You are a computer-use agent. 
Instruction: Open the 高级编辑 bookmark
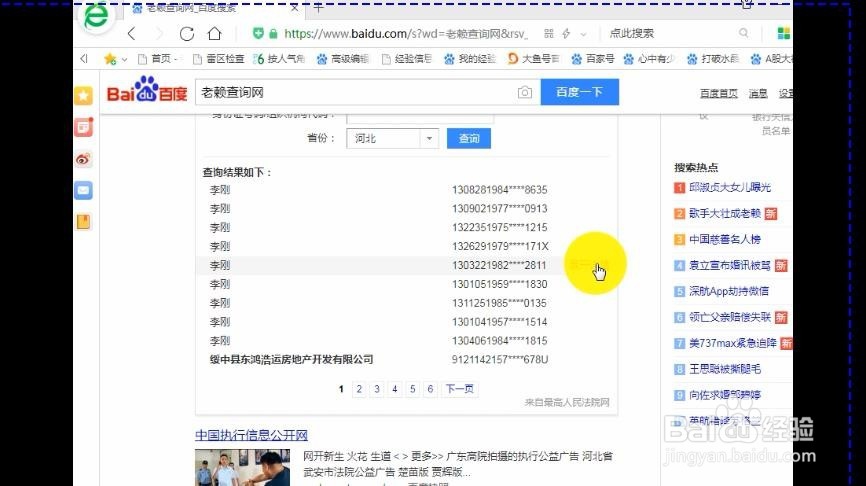(x=342, y=59)
